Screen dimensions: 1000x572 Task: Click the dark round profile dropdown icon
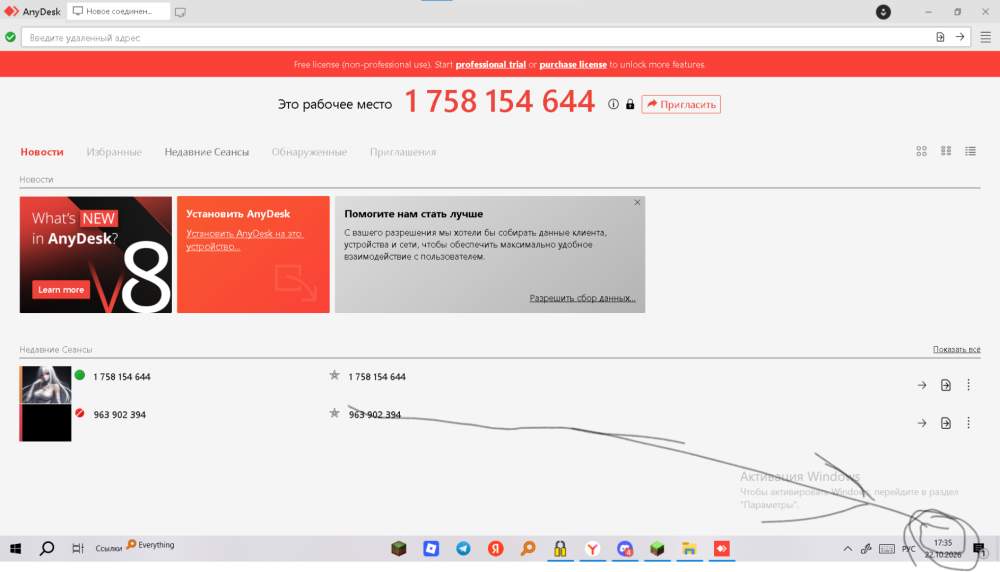883,12
